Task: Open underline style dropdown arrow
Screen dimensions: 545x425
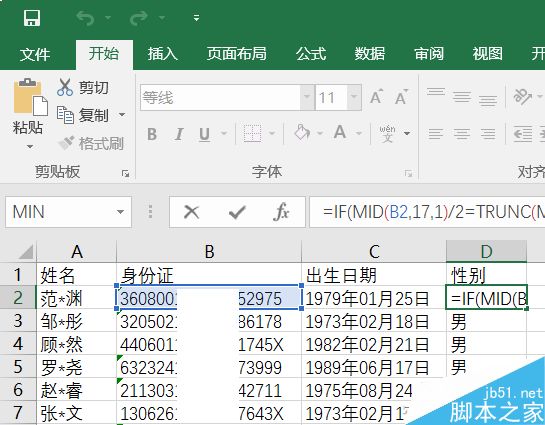Action: (x=224, y=133)
